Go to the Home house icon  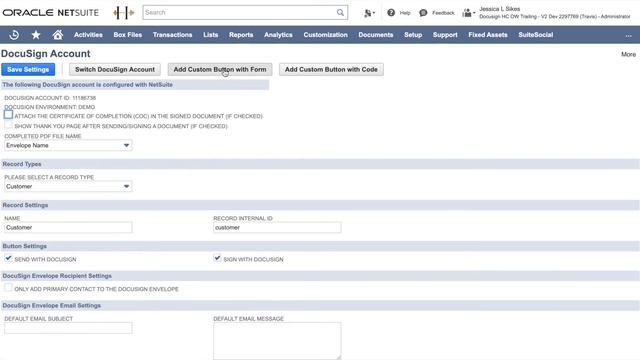(x=58, y=35)
